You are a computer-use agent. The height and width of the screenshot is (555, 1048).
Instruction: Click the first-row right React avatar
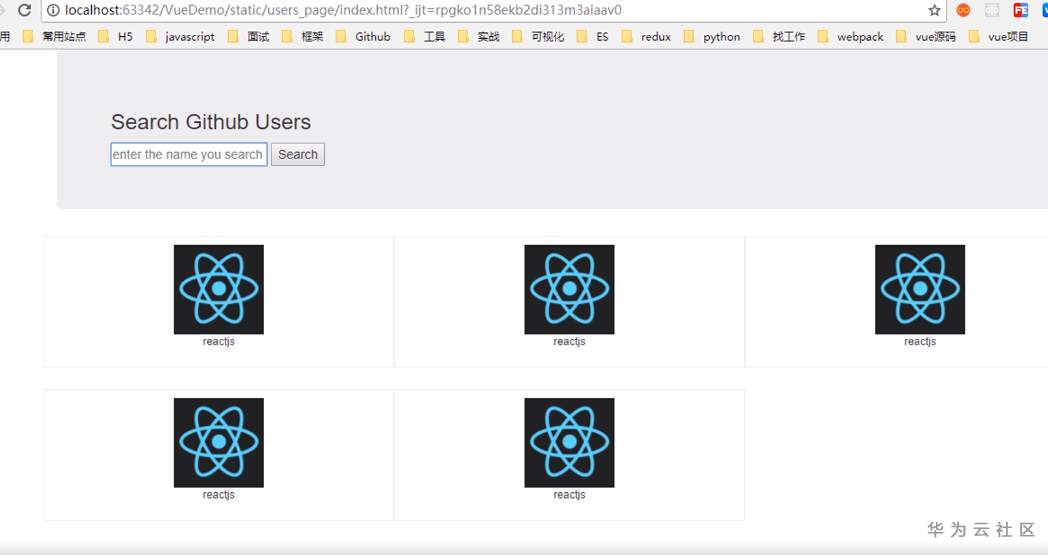(x=920, y=290)
